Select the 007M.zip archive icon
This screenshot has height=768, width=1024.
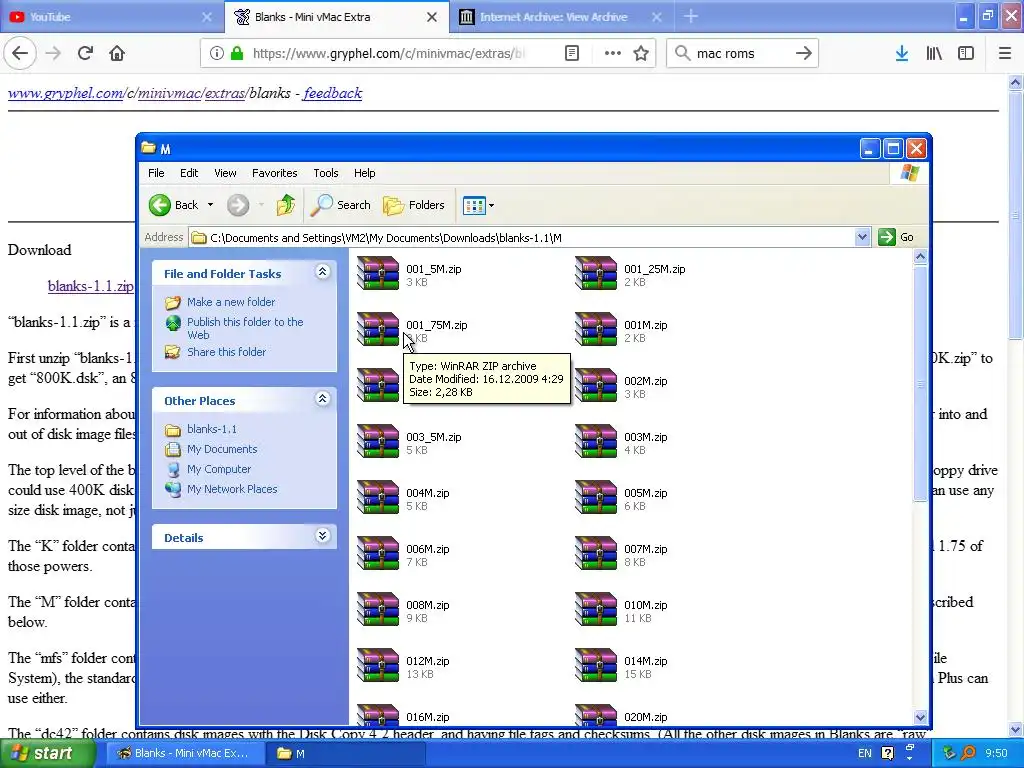596,554
